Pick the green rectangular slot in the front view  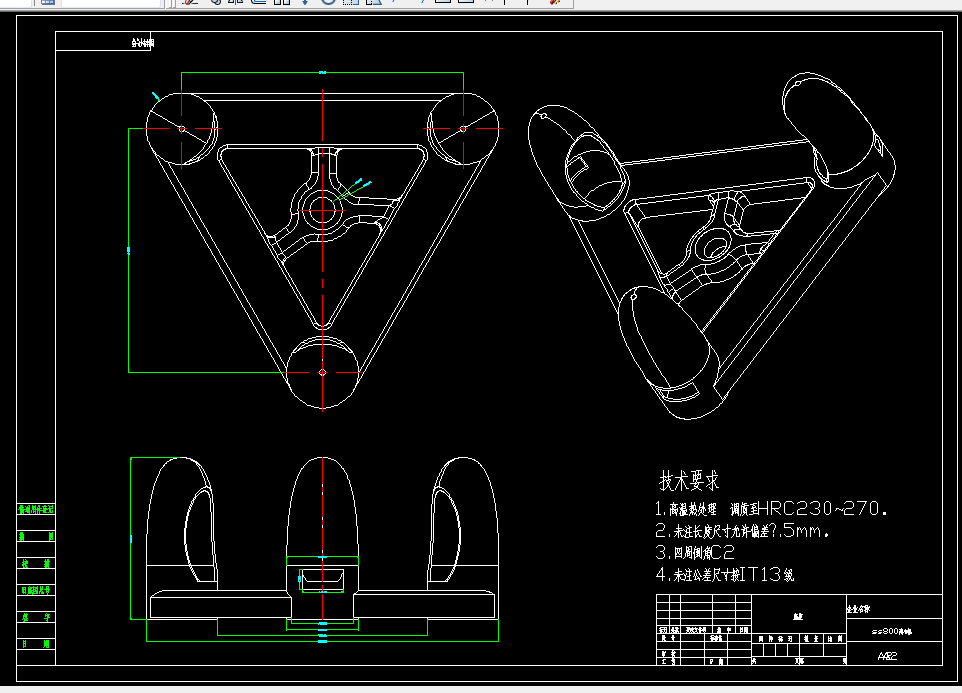(322, 580)
